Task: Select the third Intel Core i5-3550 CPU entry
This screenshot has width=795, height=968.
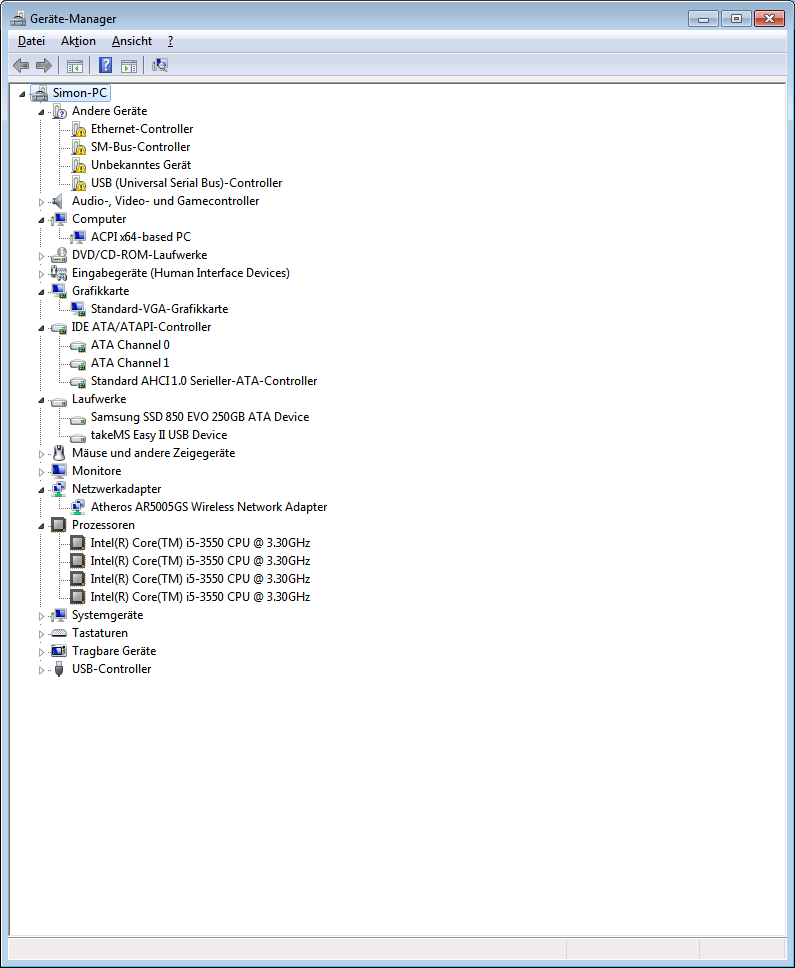Action: pos(200,578)
